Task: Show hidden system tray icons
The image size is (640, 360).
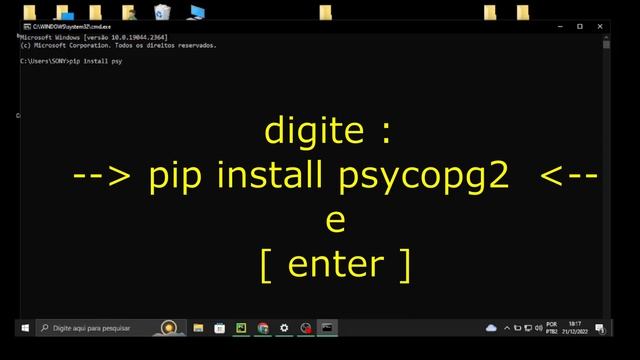Action: pos(507,328)
